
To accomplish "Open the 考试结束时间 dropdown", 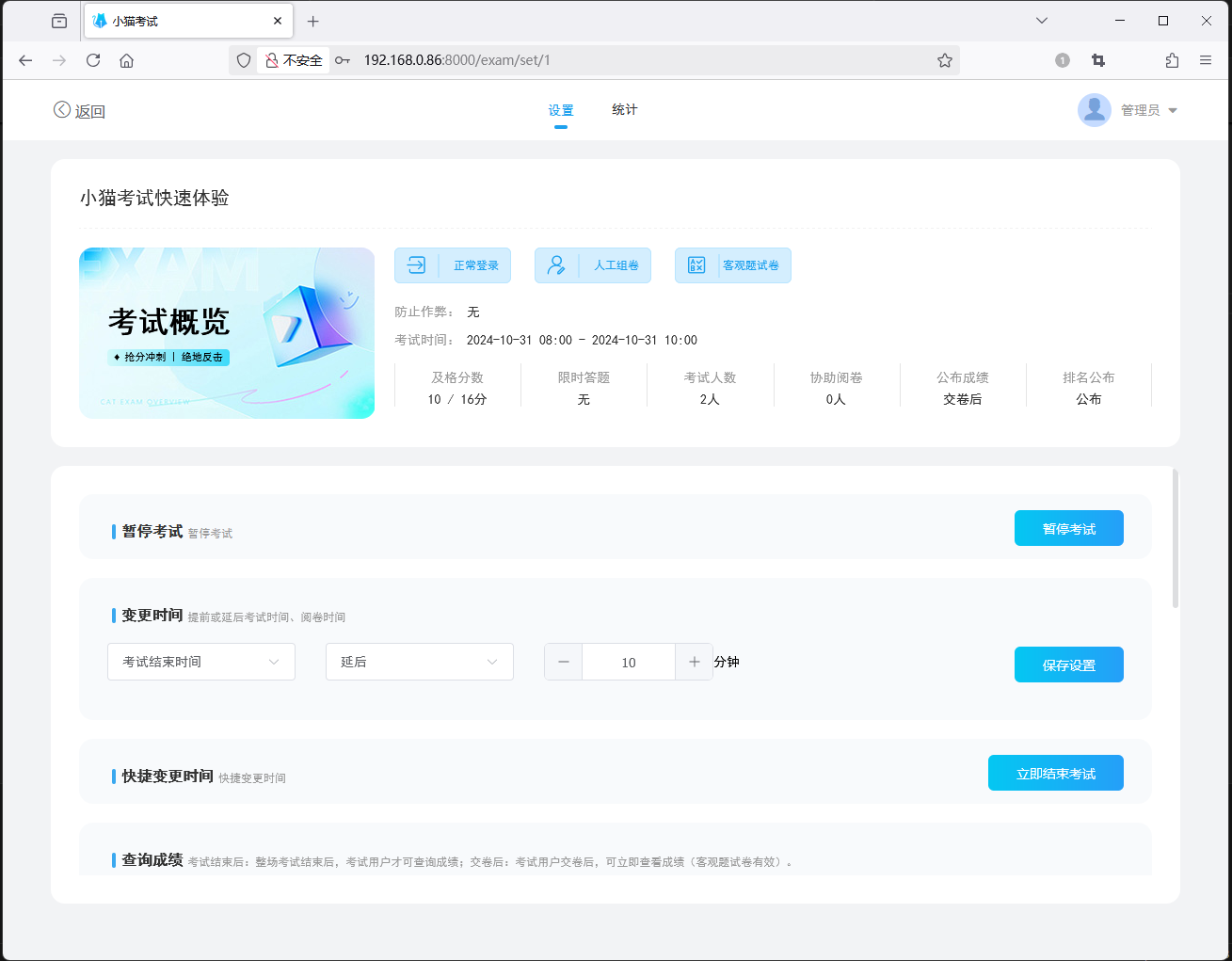I will [x=201, y=662].
